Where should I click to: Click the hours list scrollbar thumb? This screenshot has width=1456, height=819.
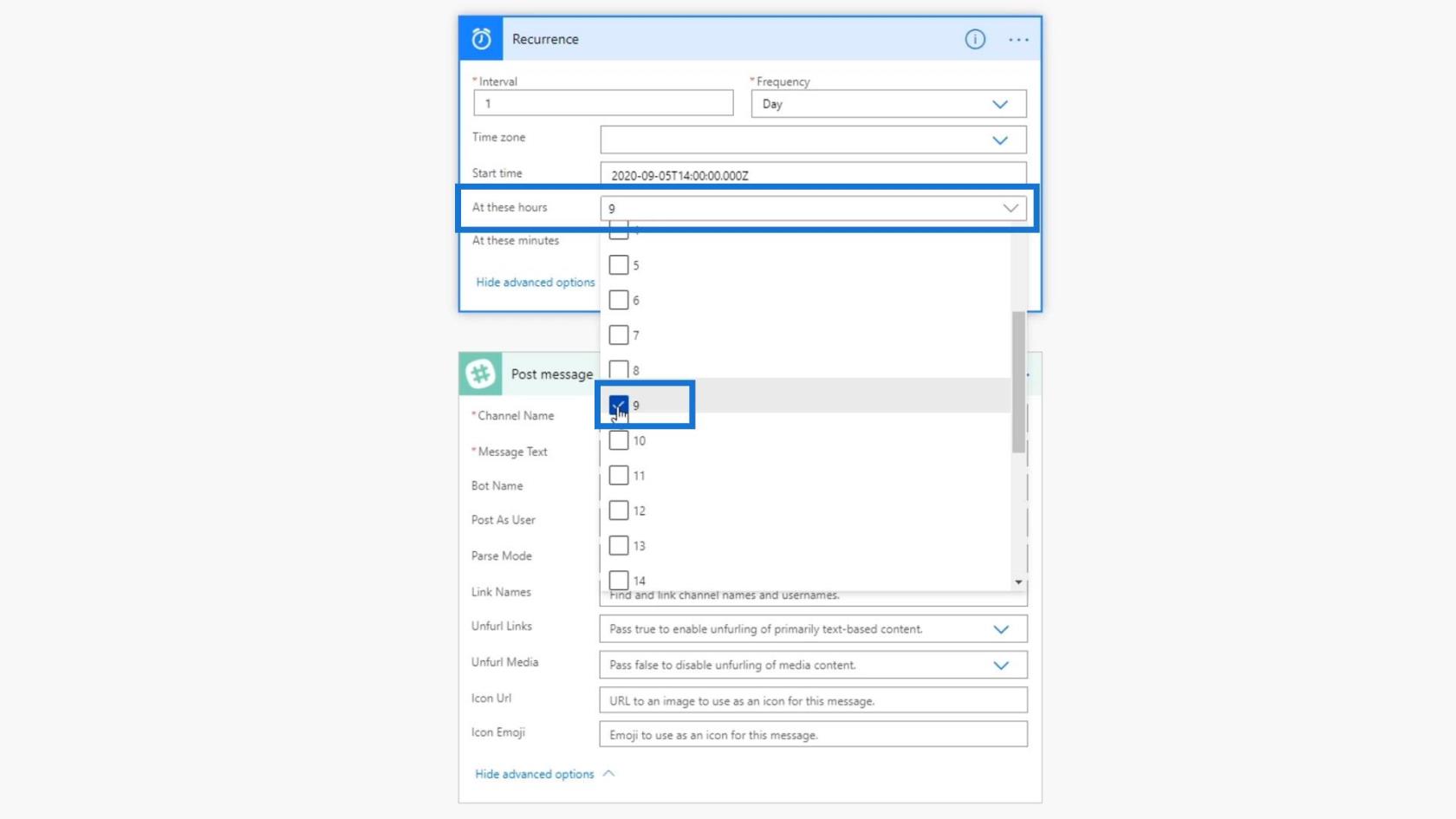tap(1018, 381)
